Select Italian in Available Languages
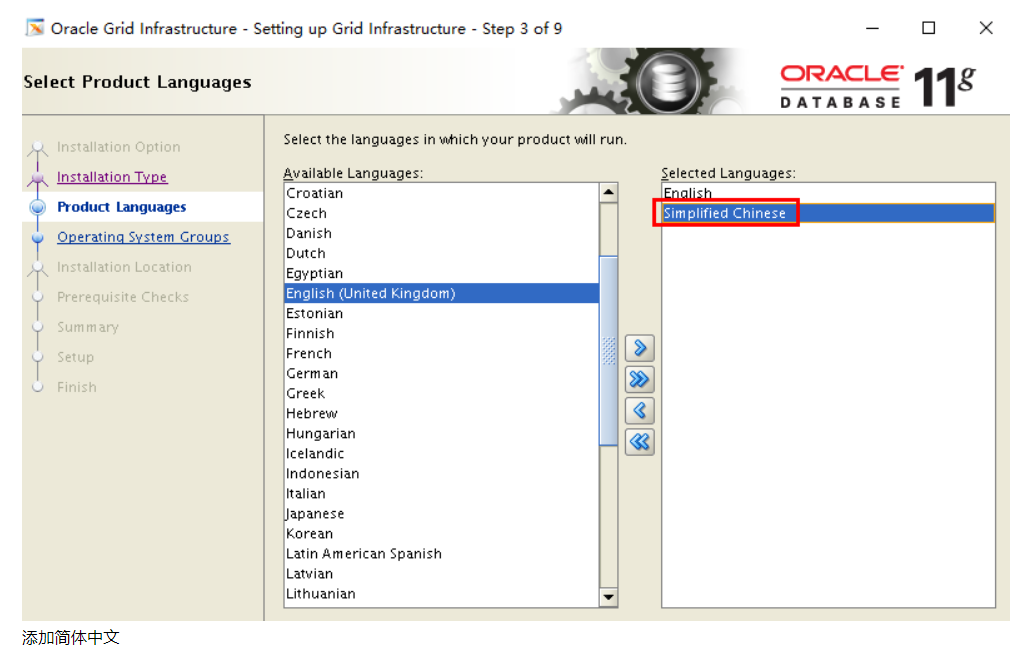The width and height of the screenshot is (1034, 659). click(441, 493)
